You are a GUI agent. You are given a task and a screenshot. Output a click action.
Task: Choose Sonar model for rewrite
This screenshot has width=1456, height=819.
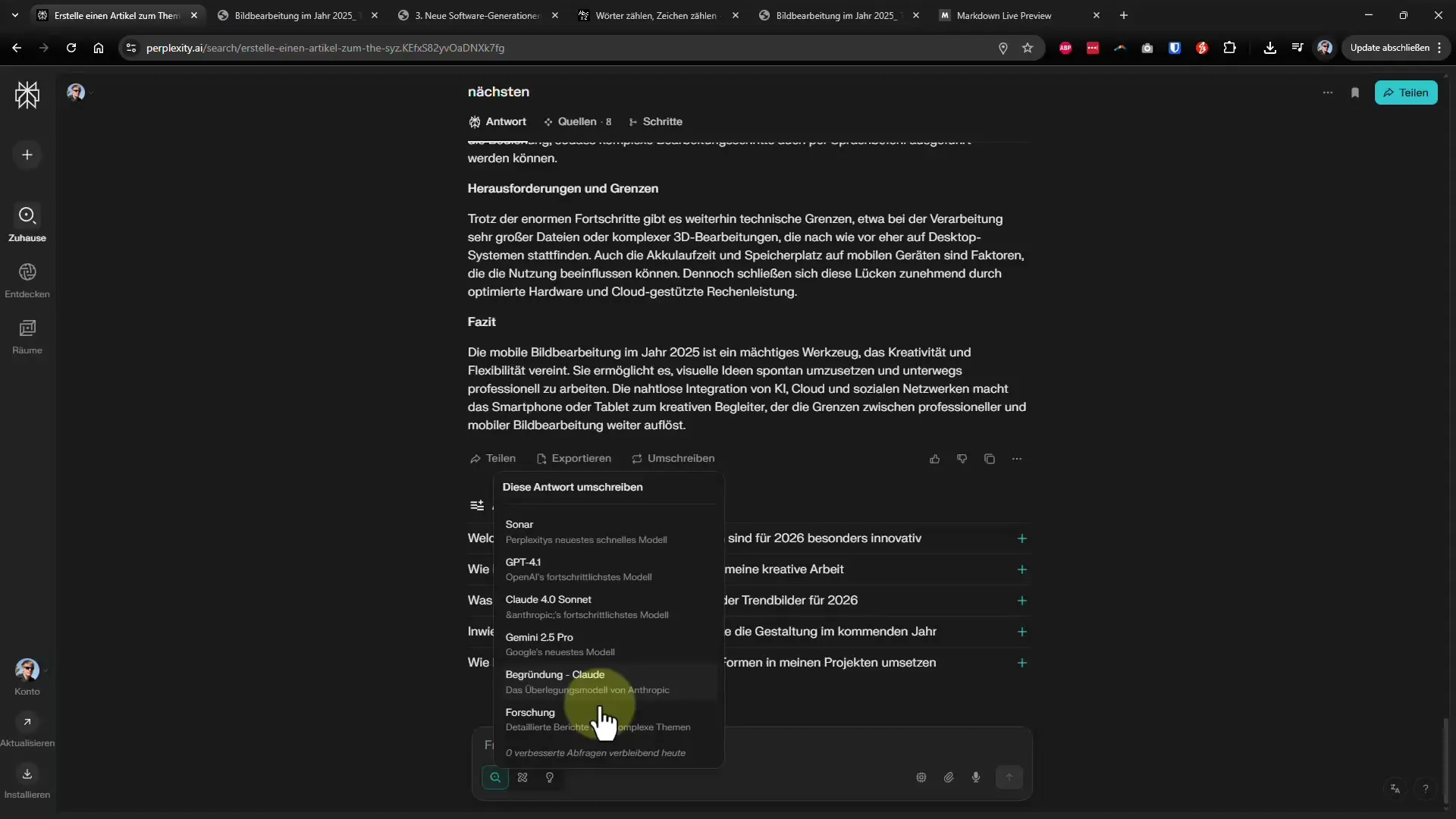tap(607, 532)
